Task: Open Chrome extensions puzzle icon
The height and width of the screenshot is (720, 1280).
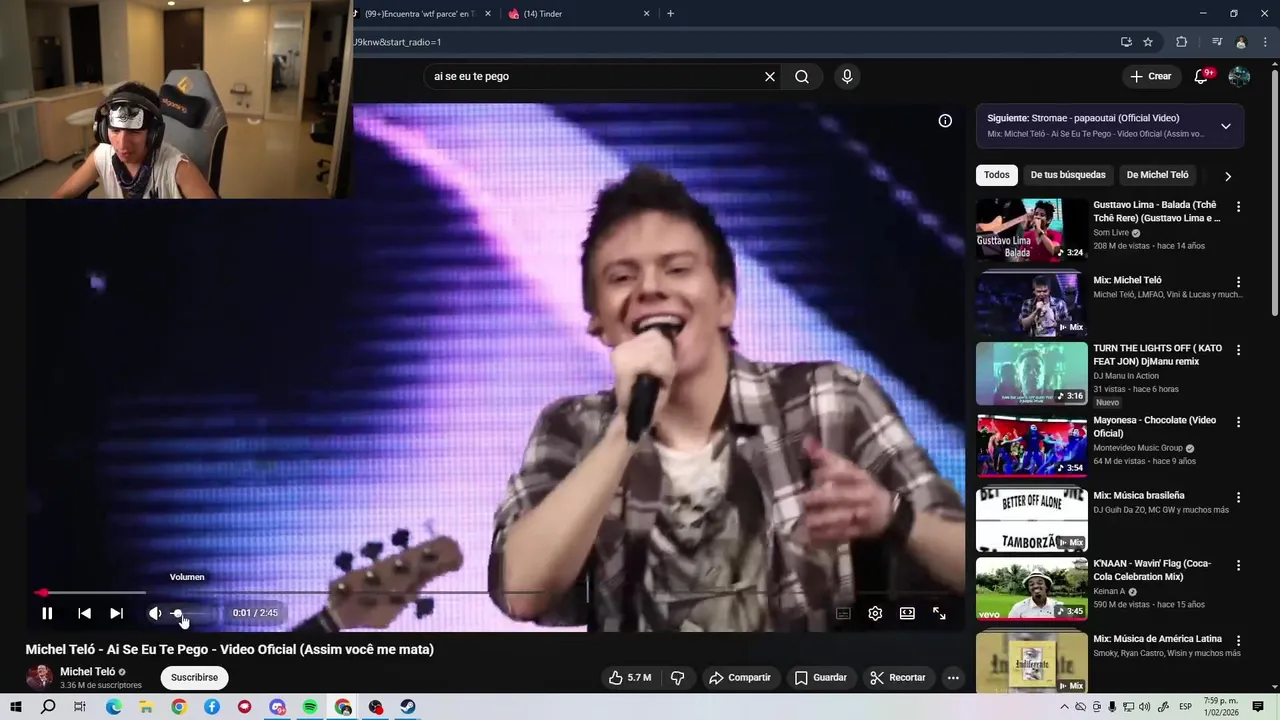Action: coord(1182,42)
